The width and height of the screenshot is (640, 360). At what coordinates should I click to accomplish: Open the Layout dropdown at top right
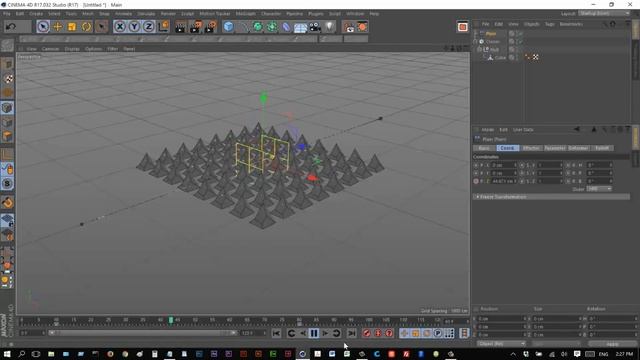pyautogui.click(x=604, y=13)
